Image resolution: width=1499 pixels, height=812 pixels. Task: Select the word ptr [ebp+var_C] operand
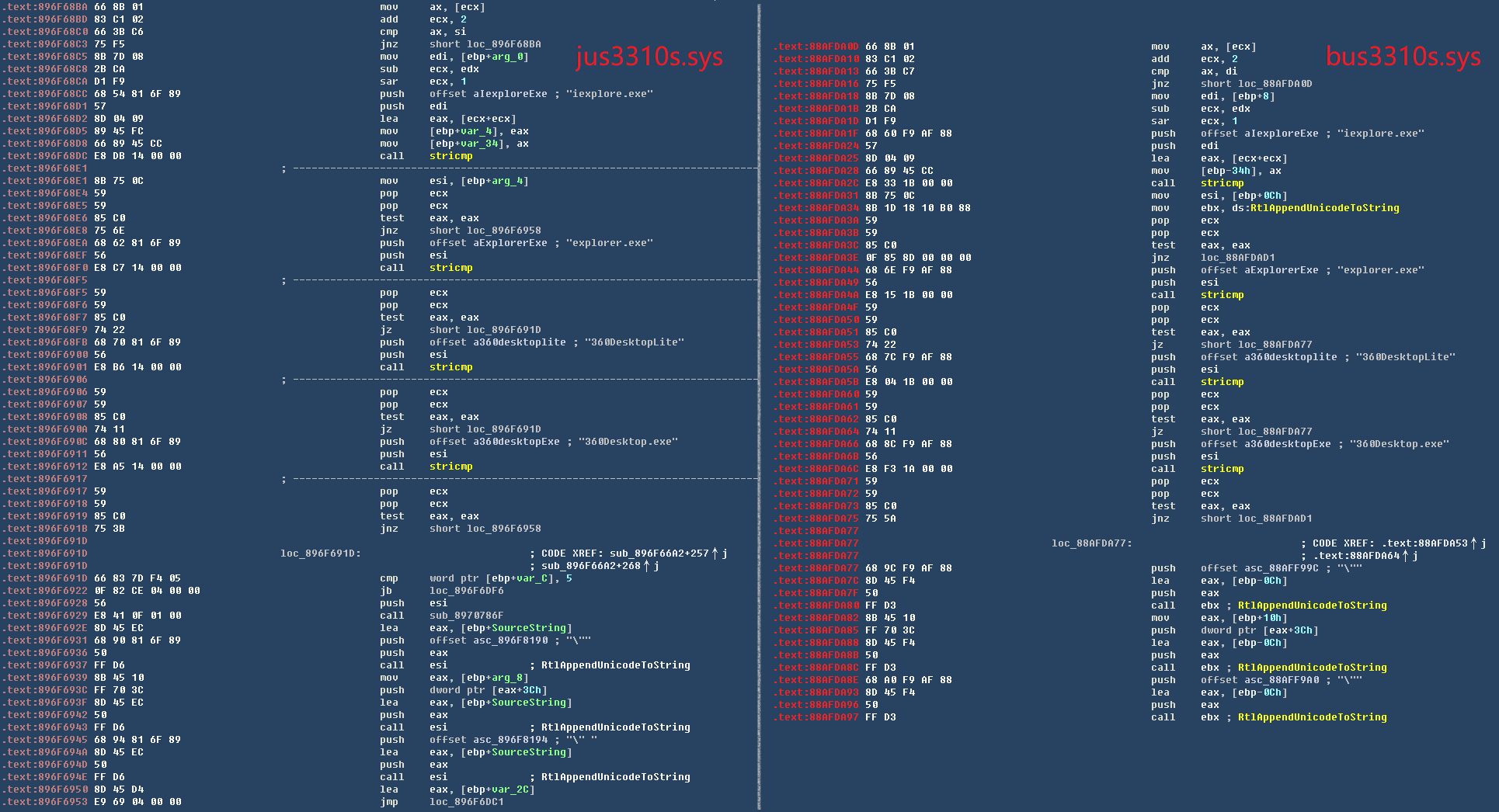pyautogui.click(x=490, y=578)
